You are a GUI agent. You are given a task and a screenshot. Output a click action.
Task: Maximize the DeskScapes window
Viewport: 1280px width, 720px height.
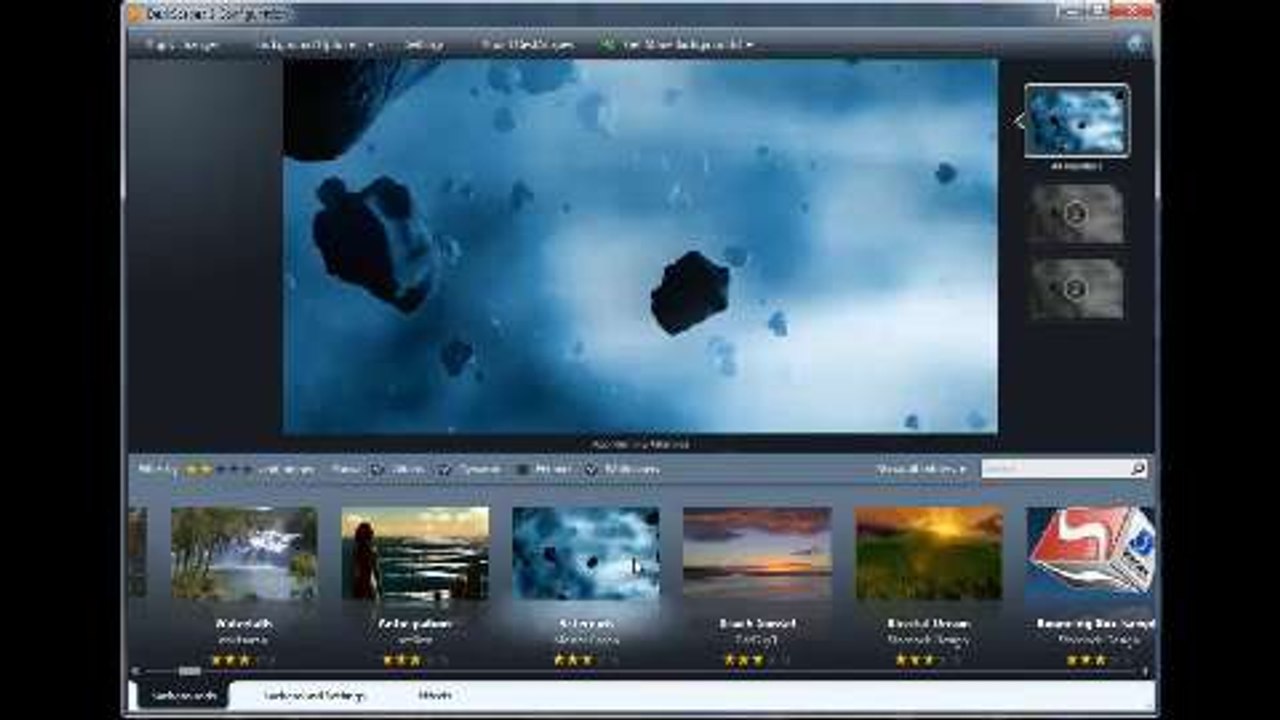(x=1096, y=10)
